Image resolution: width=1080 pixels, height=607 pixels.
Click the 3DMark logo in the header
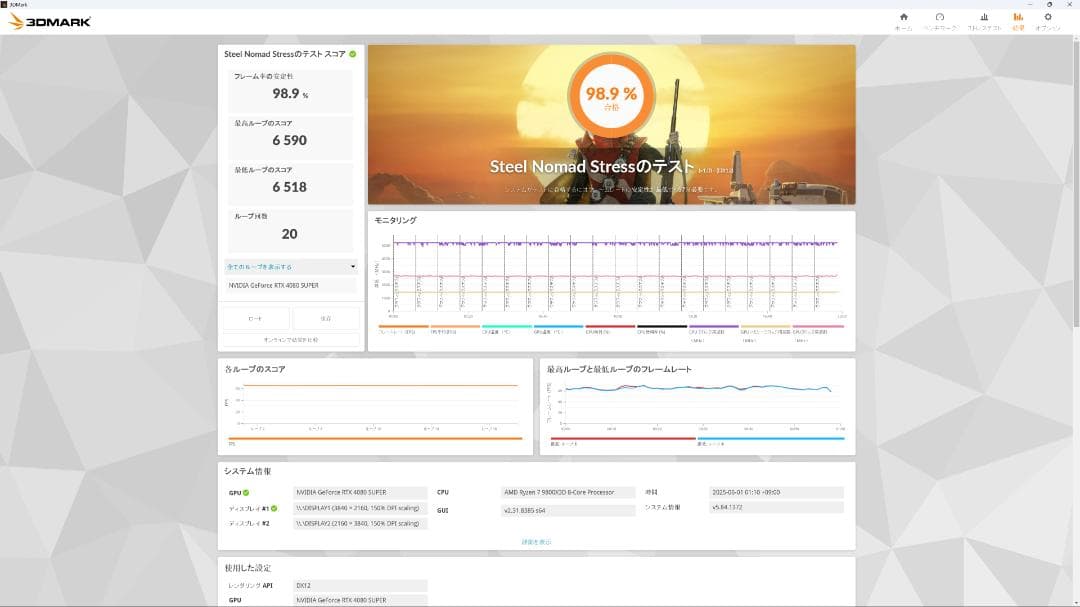[50, 21]
